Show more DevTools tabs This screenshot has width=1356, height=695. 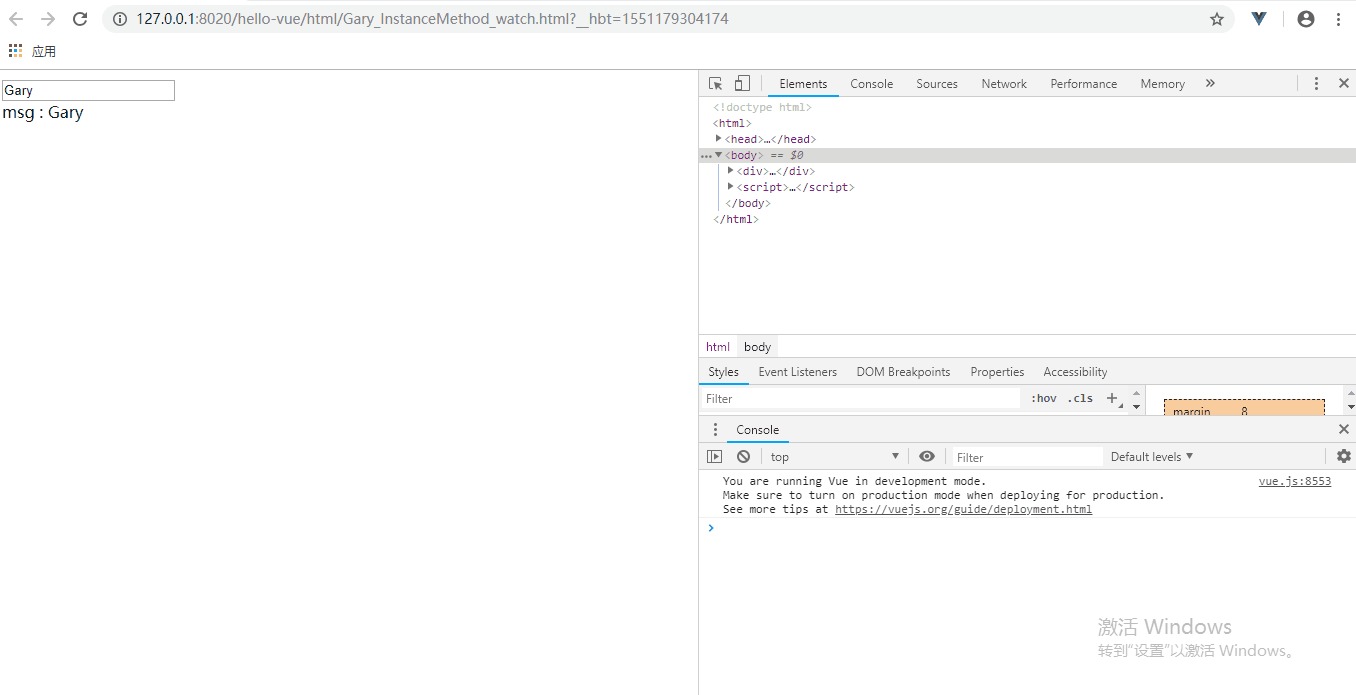coord(1210,84)
